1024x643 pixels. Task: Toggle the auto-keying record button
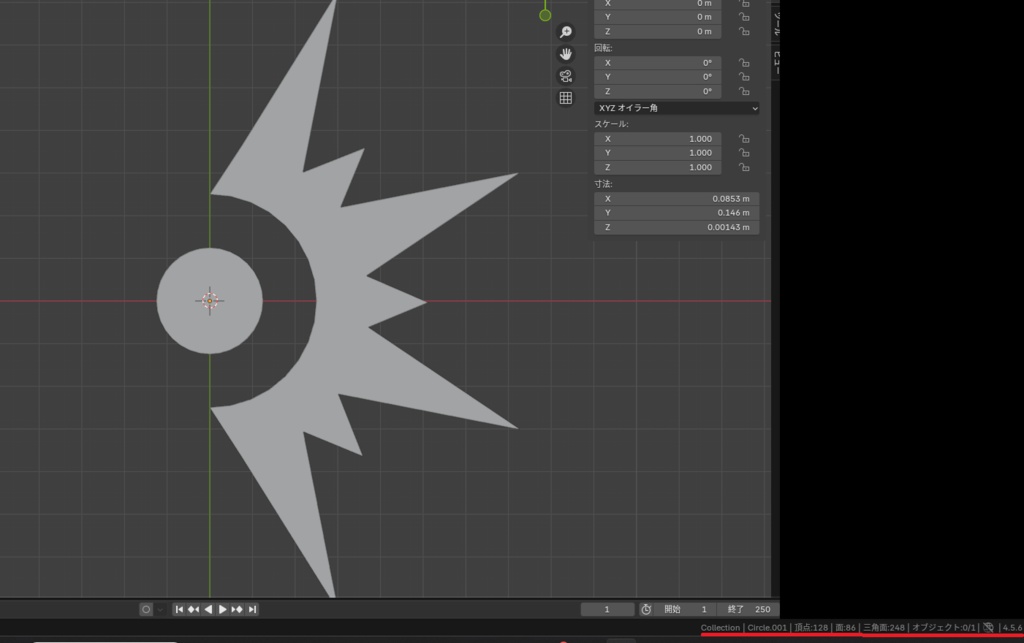[x=146, y=609]
